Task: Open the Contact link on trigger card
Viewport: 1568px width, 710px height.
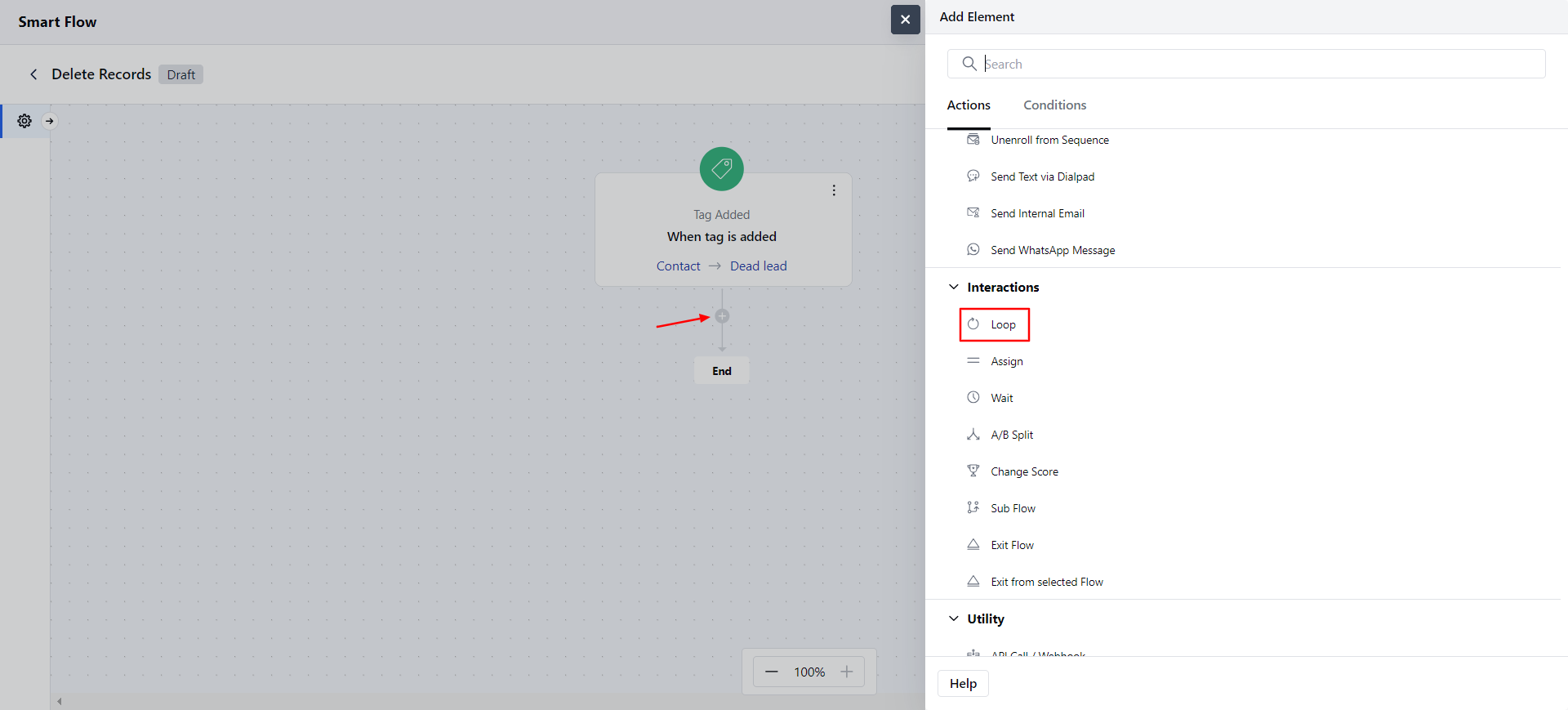Action: click(679, 266)
